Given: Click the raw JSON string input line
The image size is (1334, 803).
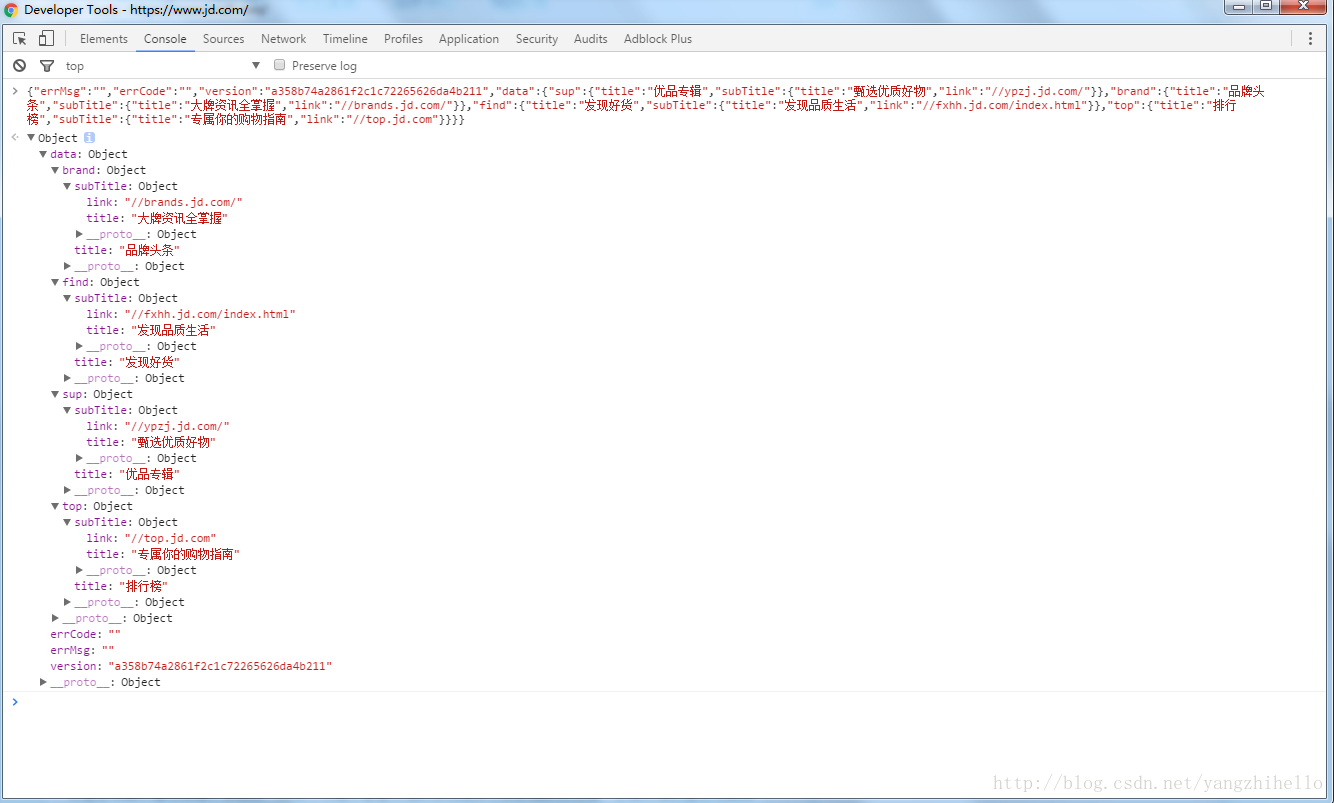Looking at the screenshot, I should click(646, 105).
